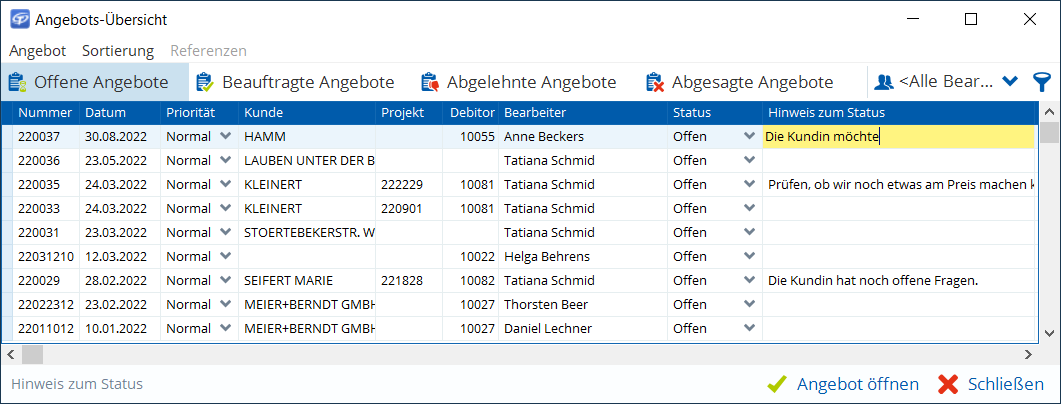
Task: Click the Kunde column header
Action: (263, 112)
